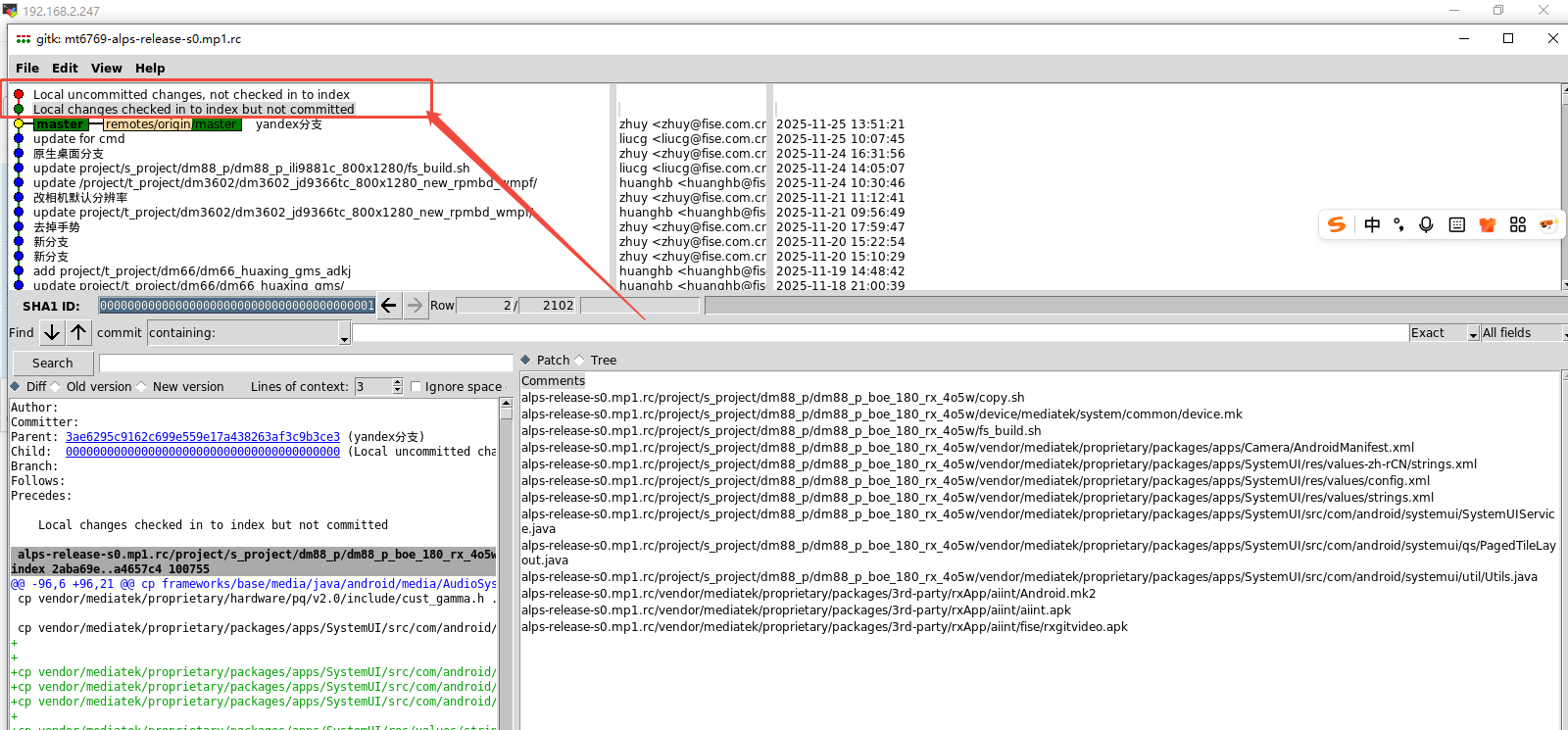The width and height of the screenshot is (1568, 730).
Task: Open IME toolbox grid icon
Action: tap(1518, 224)
